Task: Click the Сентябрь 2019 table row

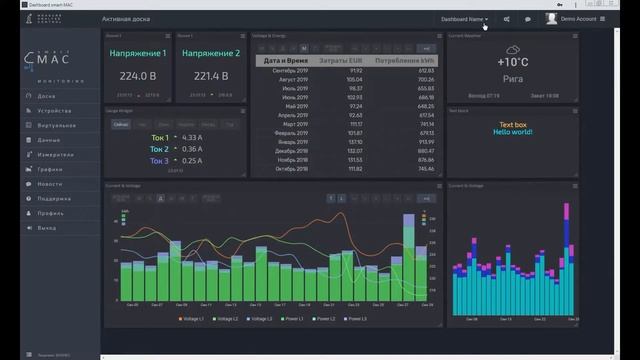Action: pyautogui.click(x=347, y=71)
